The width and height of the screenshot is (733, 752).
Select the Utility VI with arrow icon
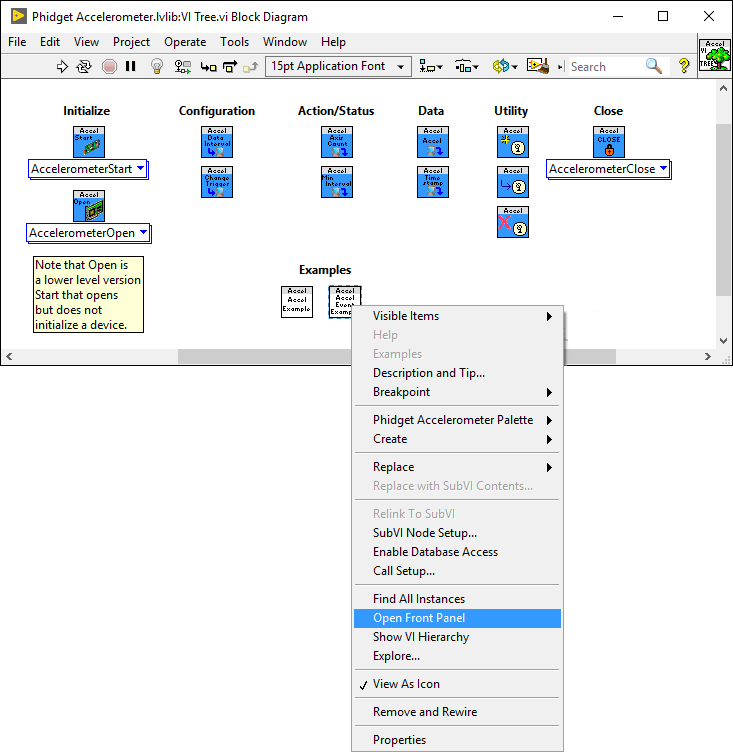pyautogui.click(x=513, y=182)
